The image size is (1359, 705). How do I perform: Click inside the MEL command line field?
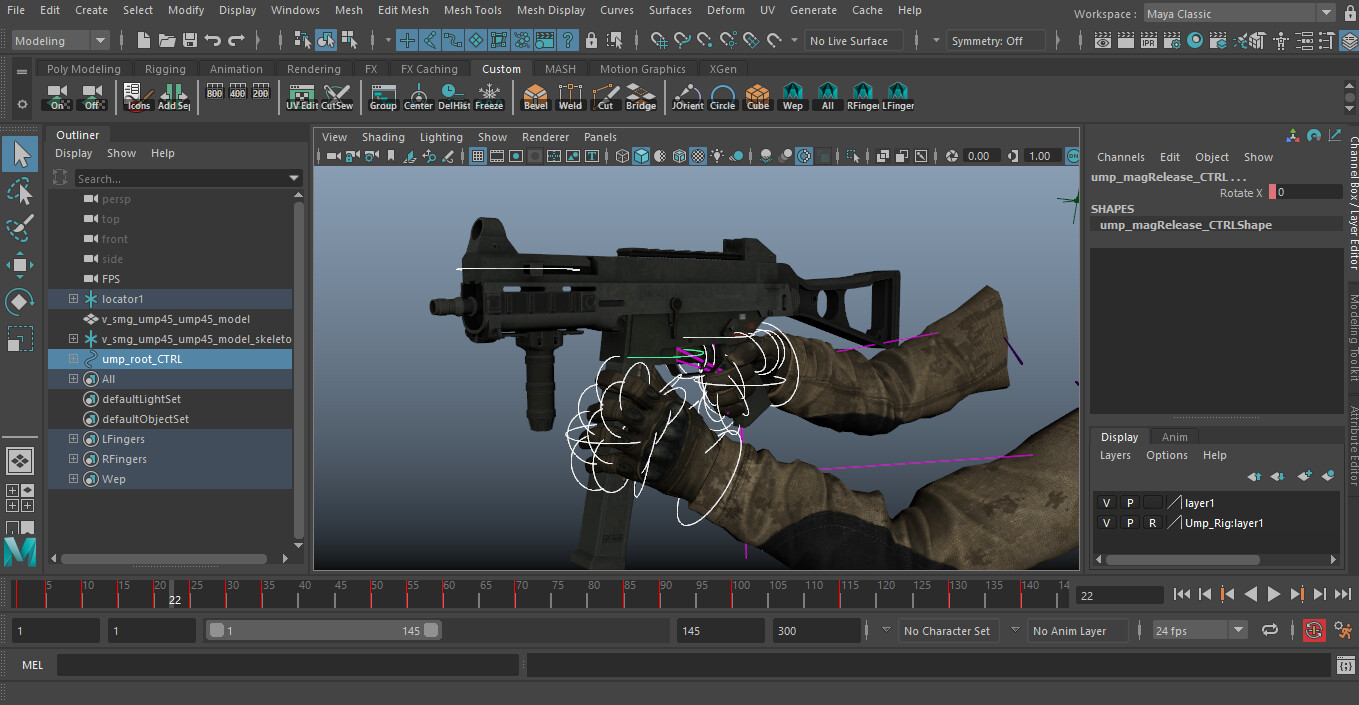tap(287, 664)
